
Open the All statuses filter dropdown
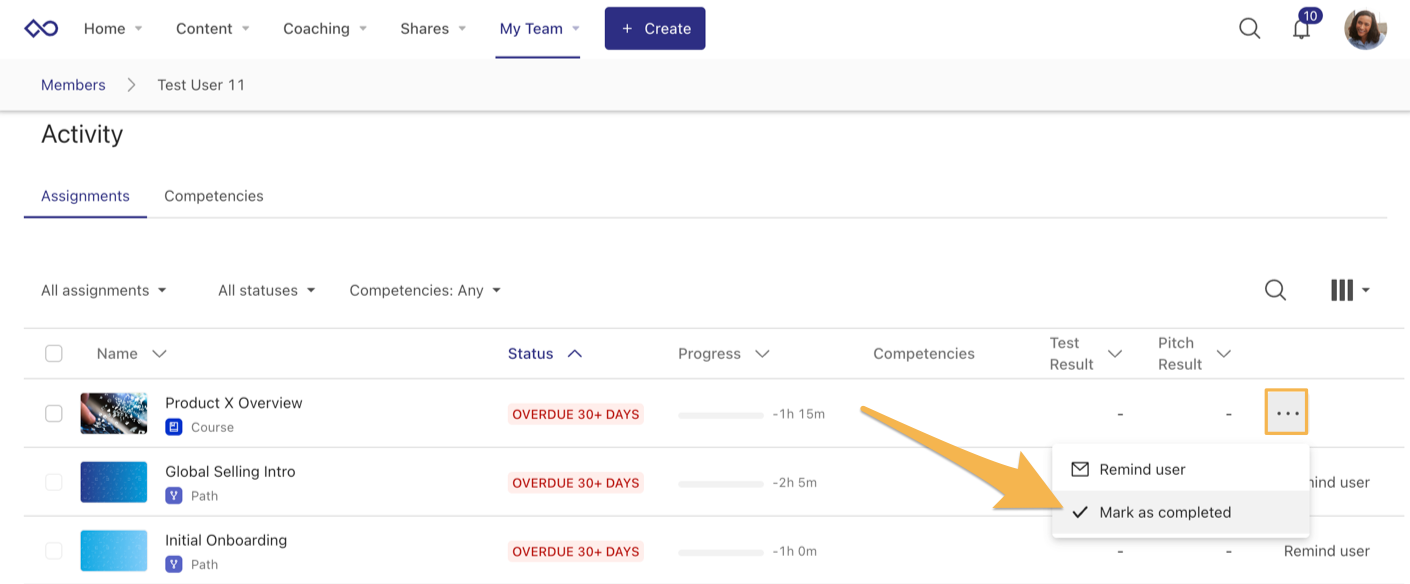[267, 290]
